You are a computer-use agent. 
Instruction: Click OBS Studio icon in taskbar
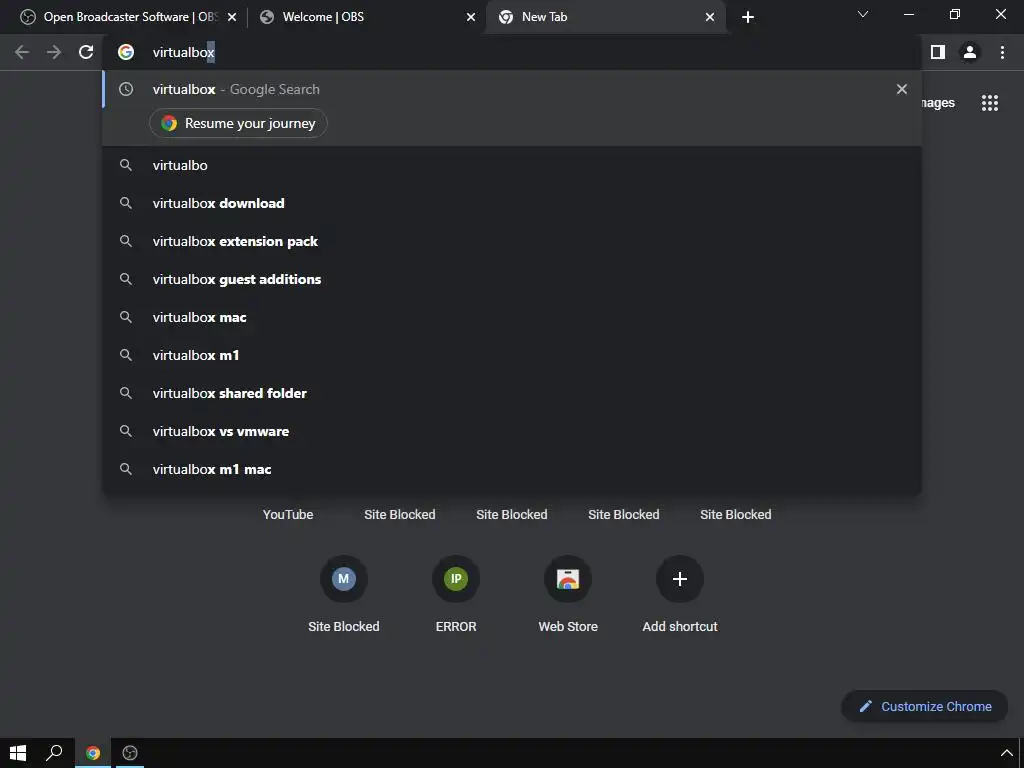click(x=130, y=753)
